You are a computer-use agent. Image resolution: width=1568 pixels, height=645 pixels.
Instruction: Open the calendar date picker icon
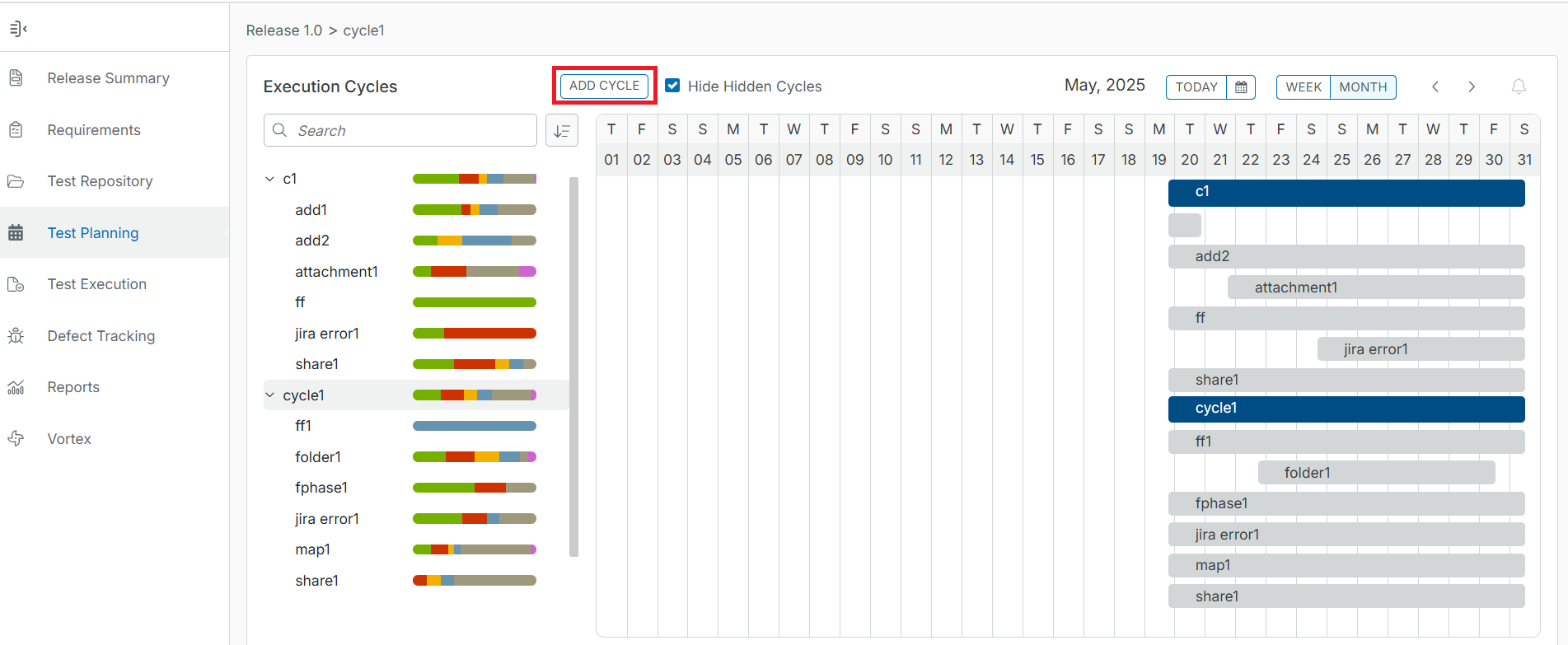coord(1241,87)
